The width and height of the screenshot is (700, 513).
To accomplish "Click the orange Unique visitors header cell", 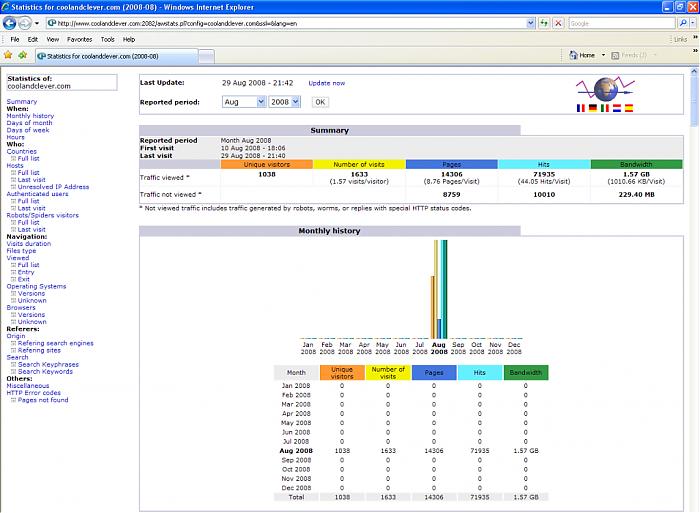I will 266,164.
